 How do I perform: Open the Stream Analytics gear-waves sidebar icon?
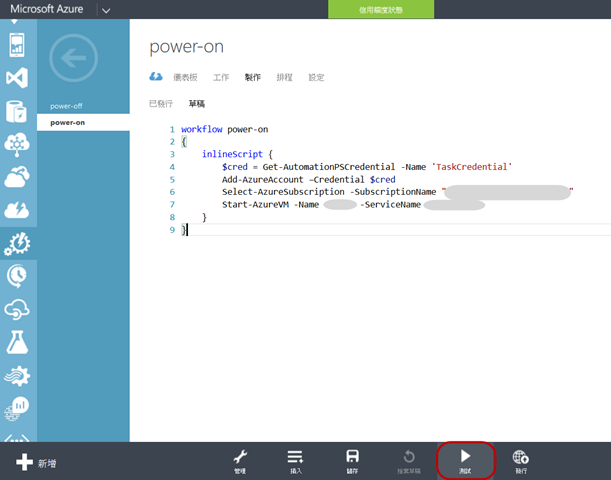click(x=17, y=376)
